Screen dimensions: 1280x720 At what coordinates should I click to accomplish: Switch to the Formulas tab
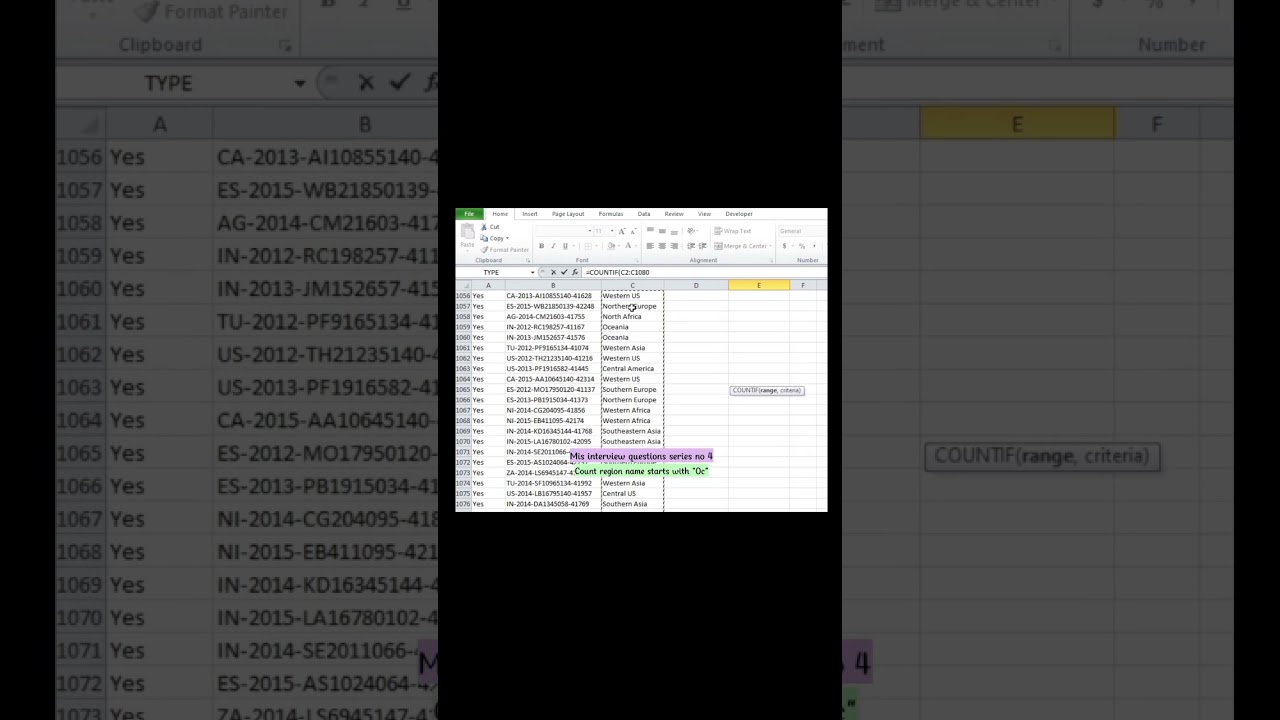click(611, 214)
